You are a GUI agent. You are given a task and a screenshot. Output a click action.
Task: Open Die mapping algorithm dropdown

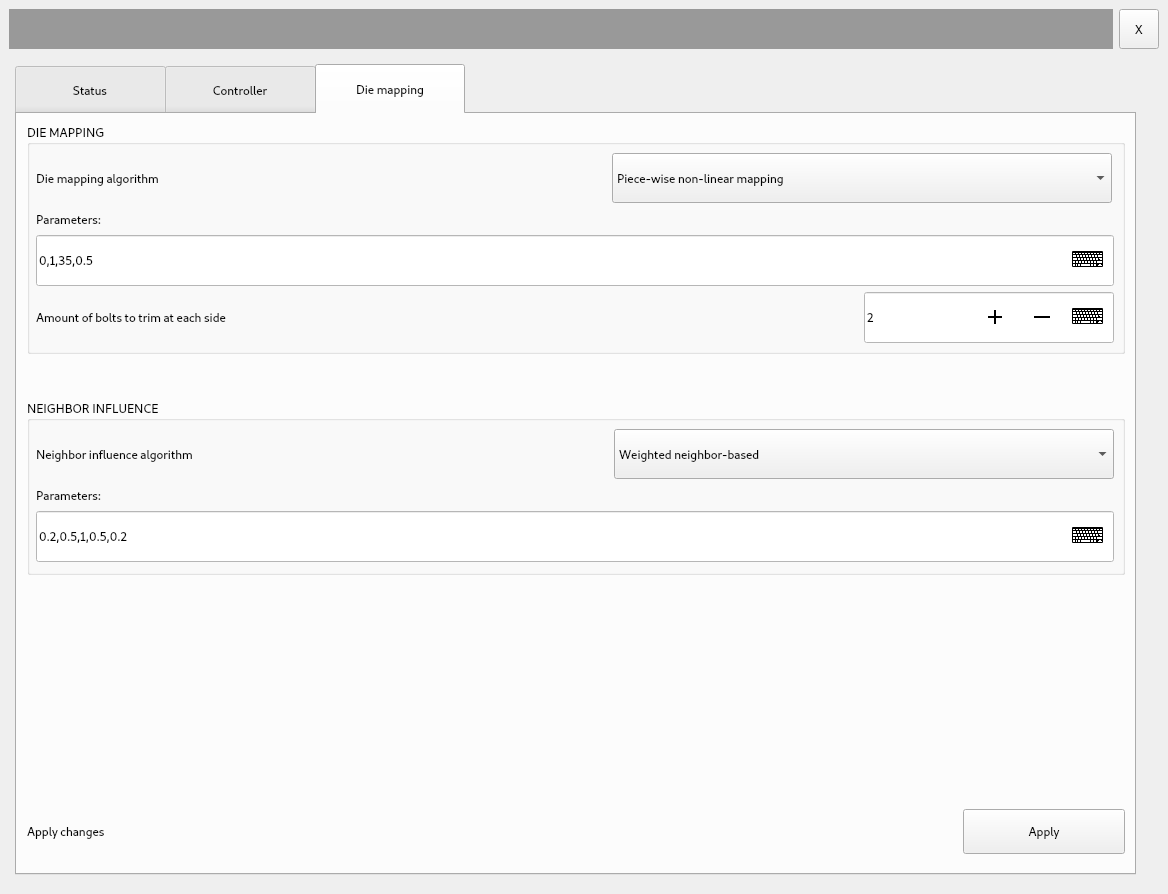tap(862, 178)
